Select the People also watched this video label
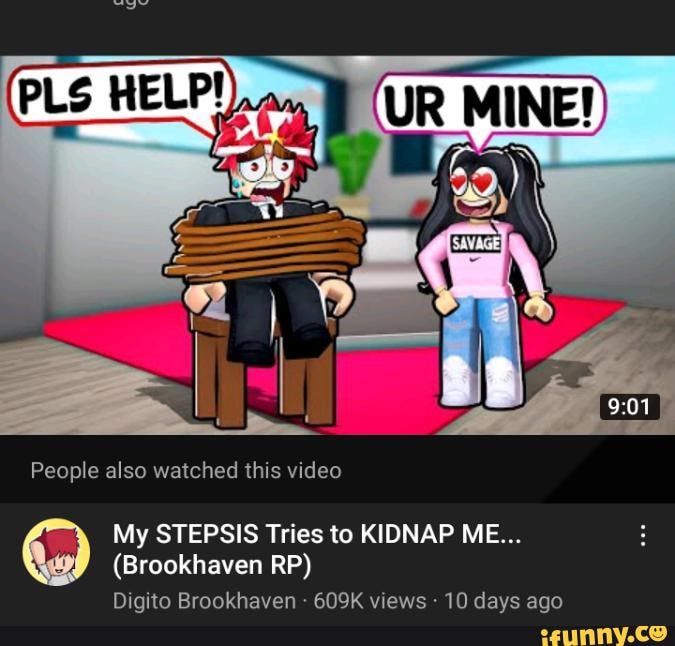This screenshot has width=675, height=646. point(186,470)
